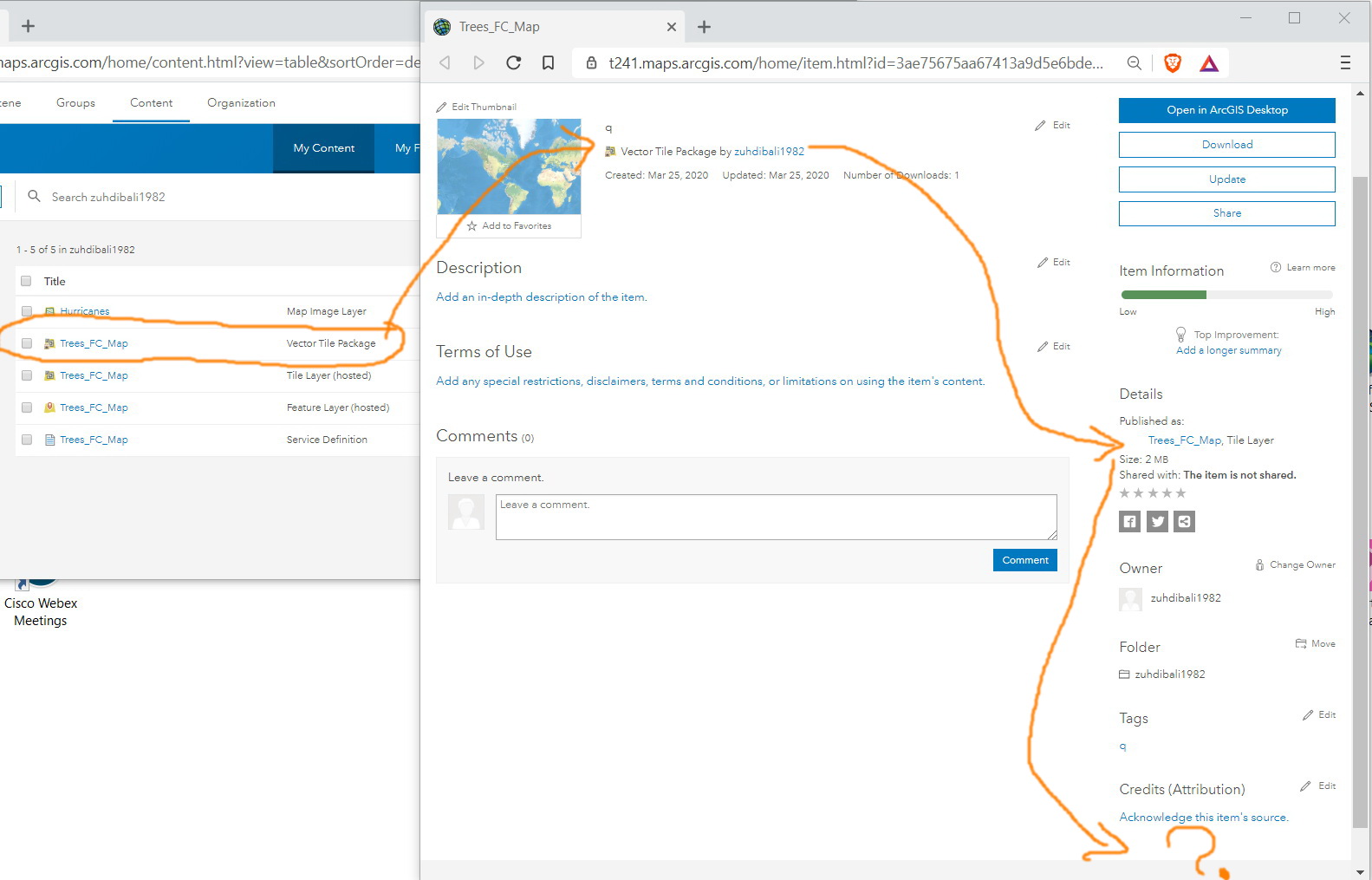Screen dimensions: 1372x880
Task: Go back in the Trees_FC_Map browser window
Action: [445, 62]
